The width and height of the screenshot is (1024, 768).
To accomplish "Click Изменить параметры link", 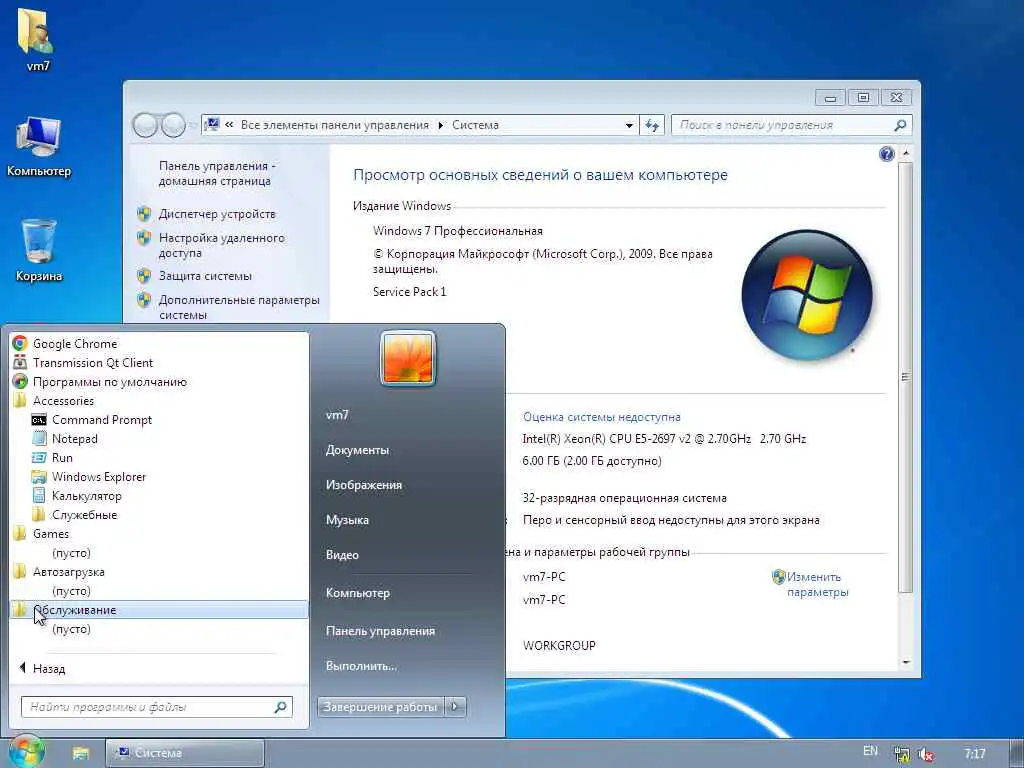I will click(817, 584).
